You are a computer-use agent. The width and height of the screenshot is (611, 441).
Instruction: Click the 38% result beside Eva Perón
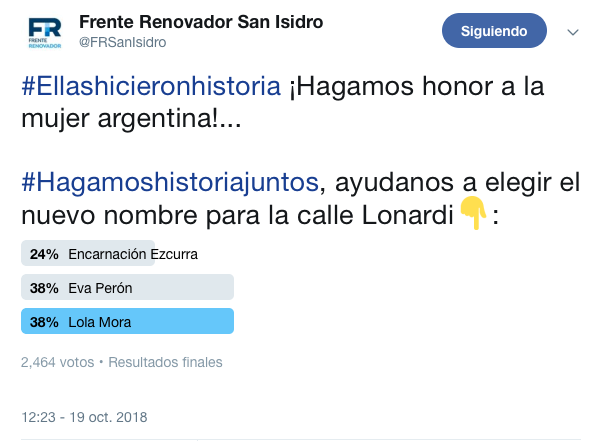coord(44,288)
